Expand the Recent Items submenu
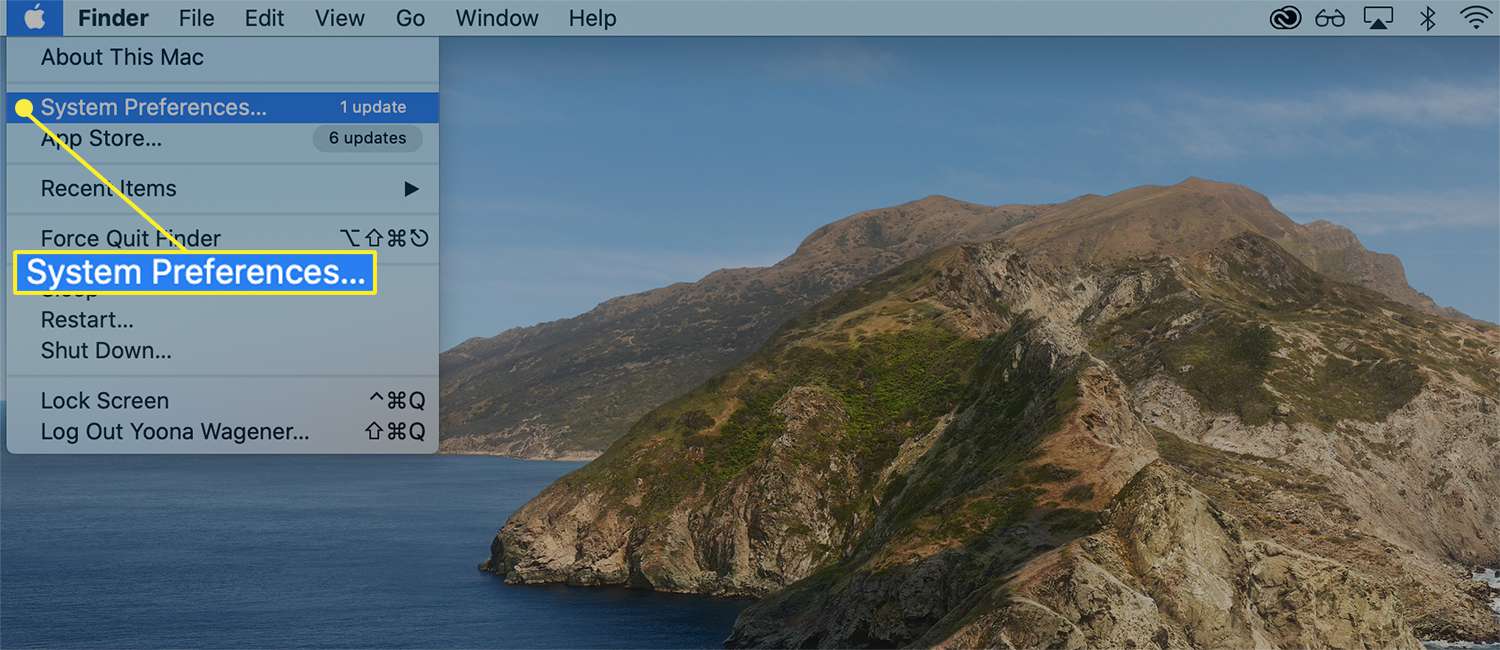1500x650 pixels. pos(222,188)
